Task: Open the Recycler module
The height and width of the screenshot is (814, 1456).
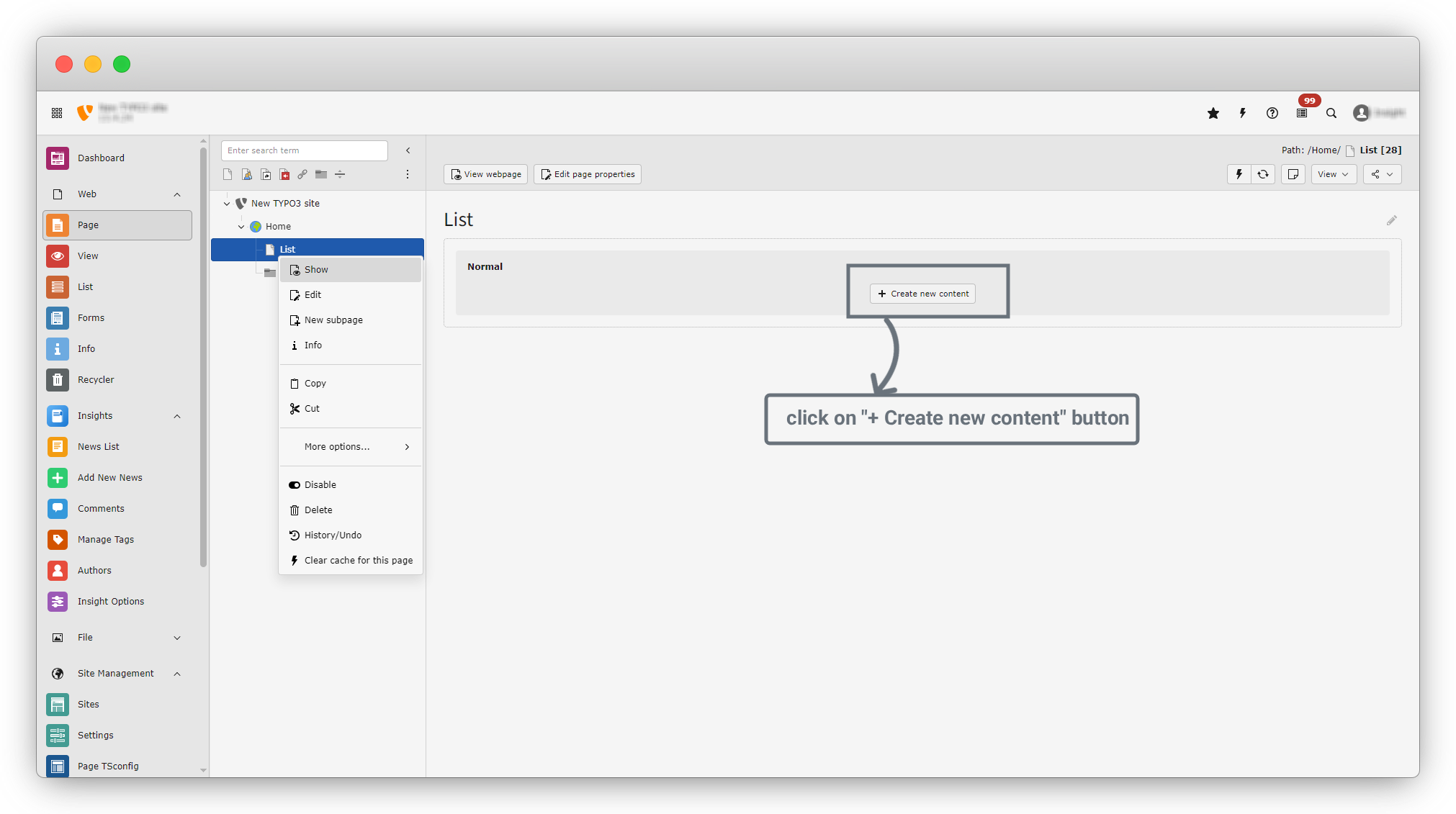Action: click(x=96, y=379)
